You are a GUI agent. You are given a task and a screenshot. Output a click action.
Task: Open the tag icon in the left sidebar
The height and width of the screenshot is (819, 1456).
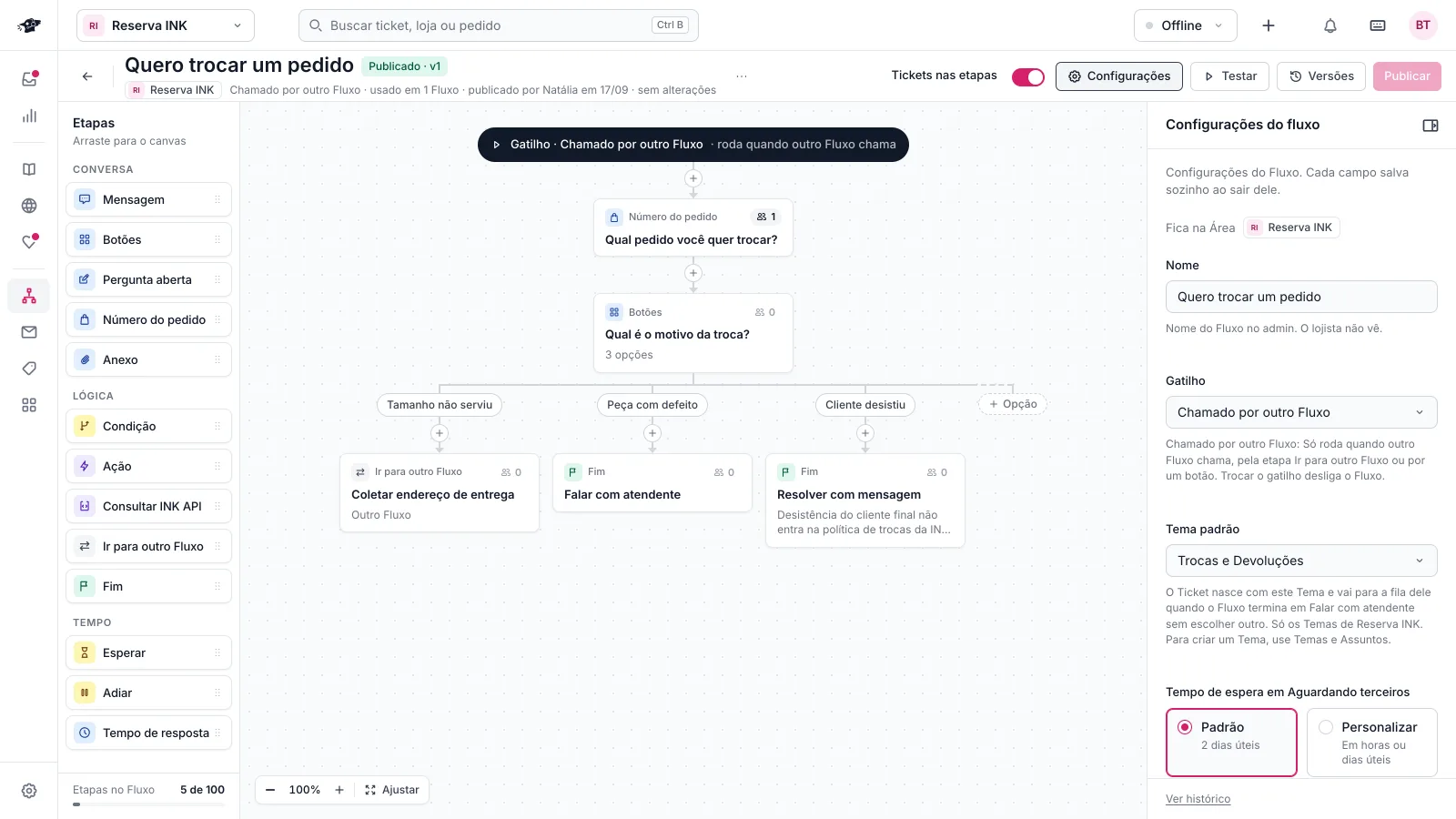pyautogui.click(x=29, y=369)
